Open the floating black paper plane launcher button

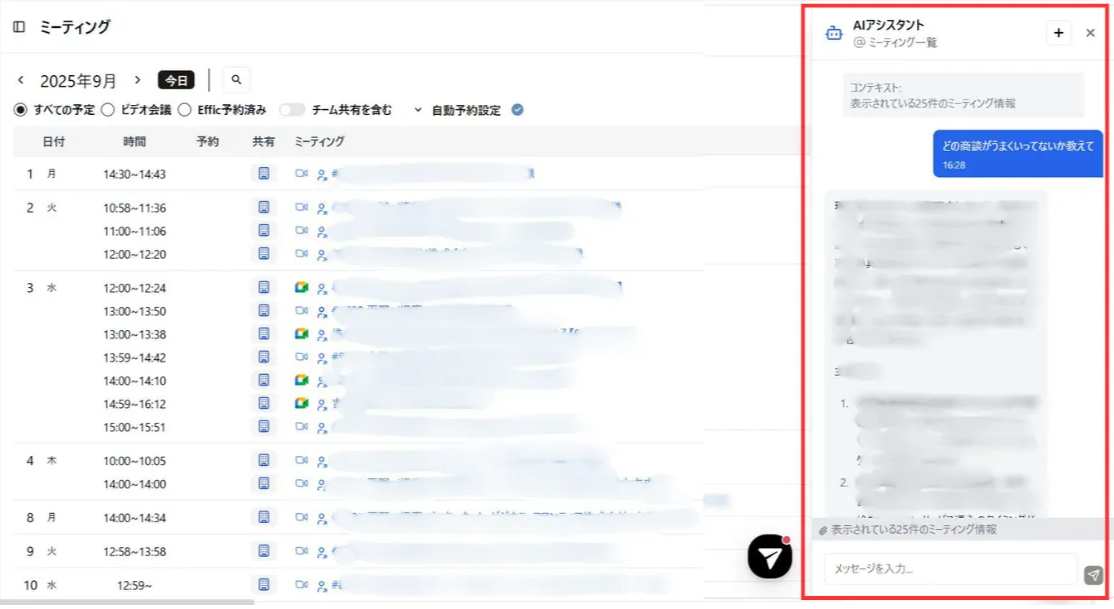[x=769, y=556]
